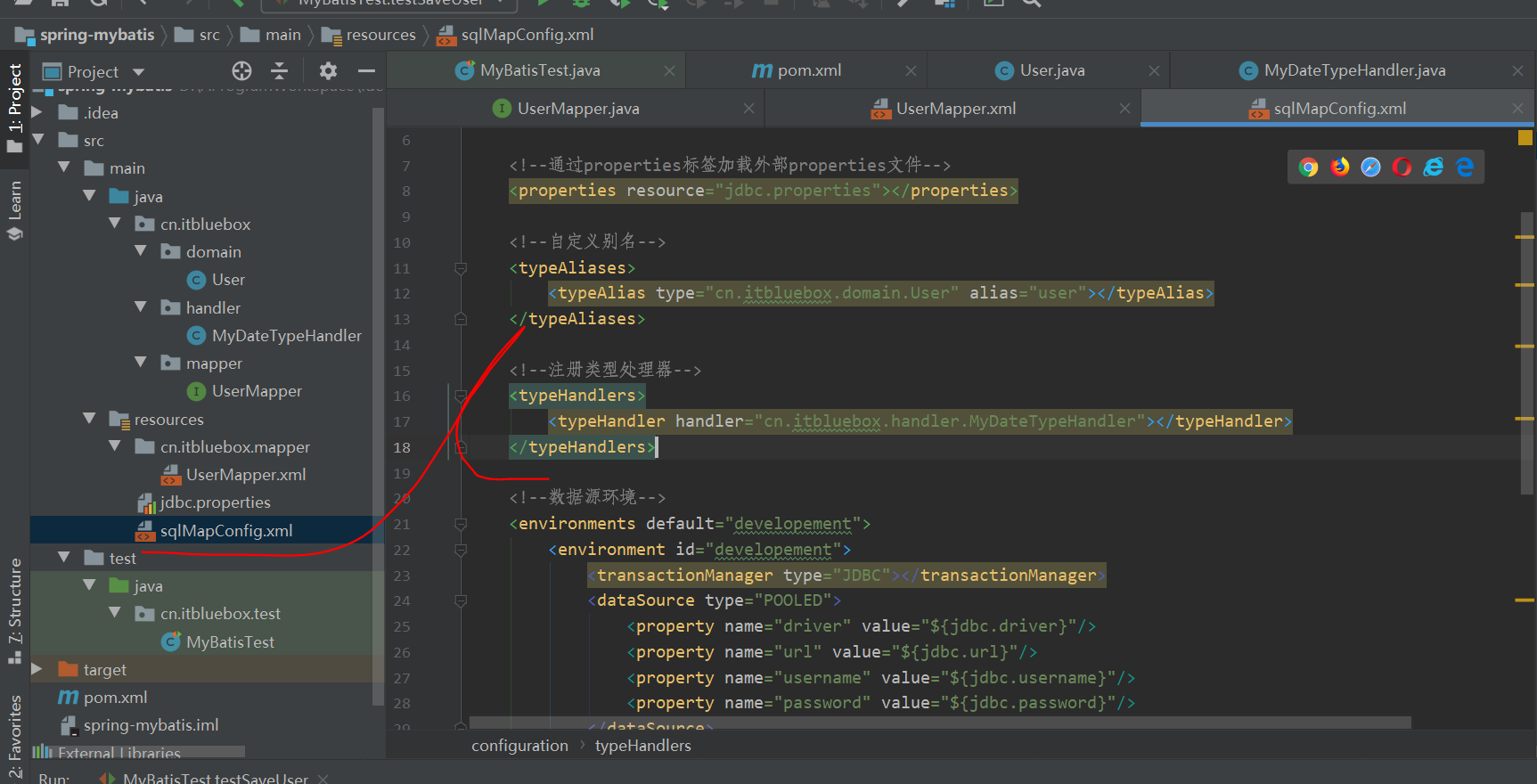This screenshot has height=784, width=1537.
Task: Click configuration breadcrumb at editor bottom
Action: [x=519, y=746]
